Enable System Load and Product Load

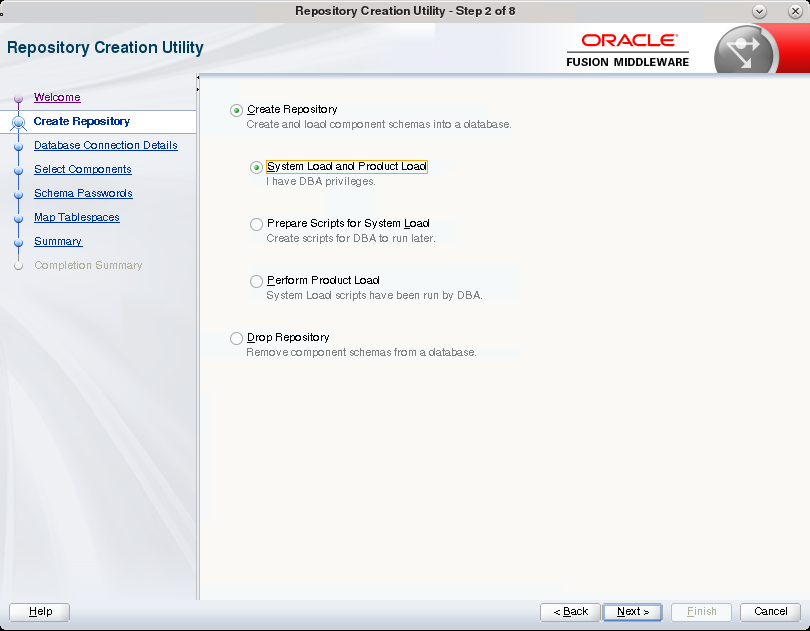256,166
